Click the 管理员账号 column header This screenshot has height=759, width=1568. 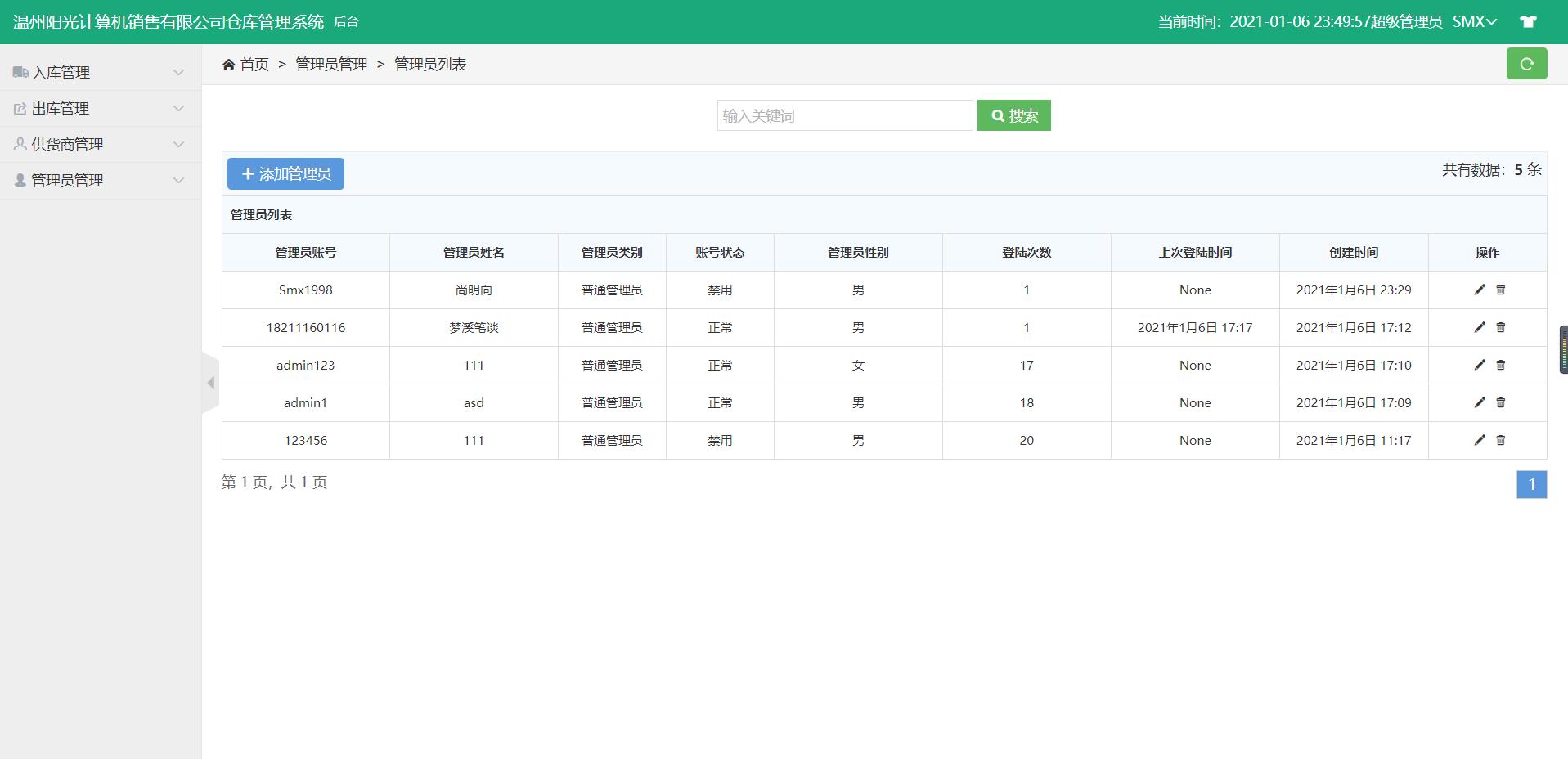pos(306,252)
